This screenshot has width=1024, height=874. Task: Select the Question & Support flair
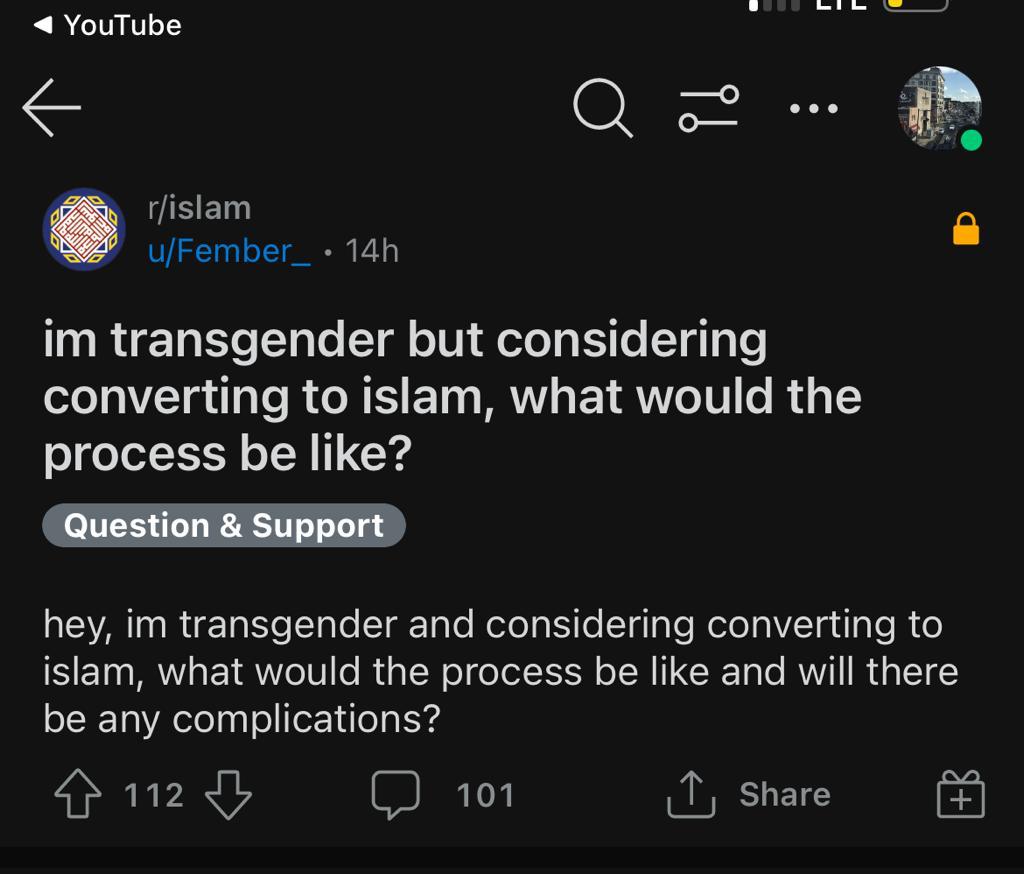coord(224,526)
